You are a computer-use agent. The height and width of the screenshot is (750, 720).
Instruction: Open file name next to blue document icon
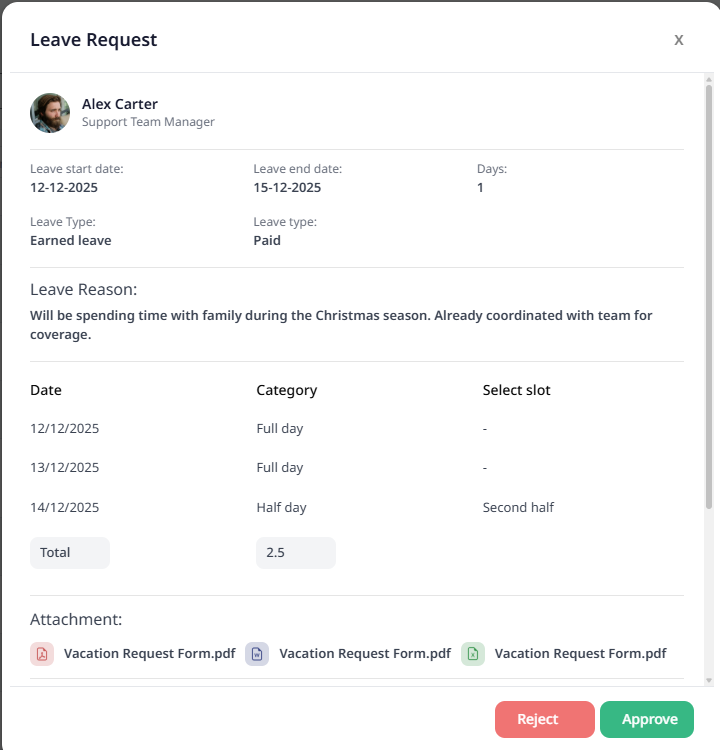(365, 654)
